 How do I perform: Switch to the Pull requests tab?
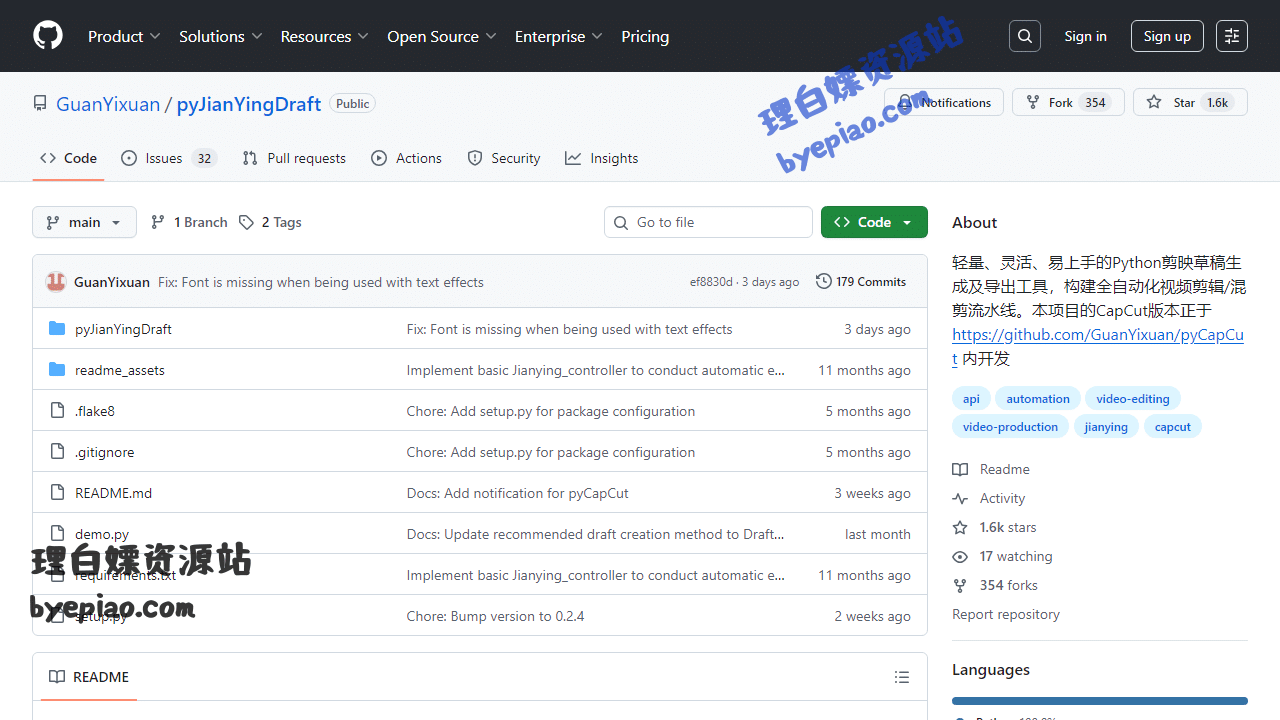[294, 158]
